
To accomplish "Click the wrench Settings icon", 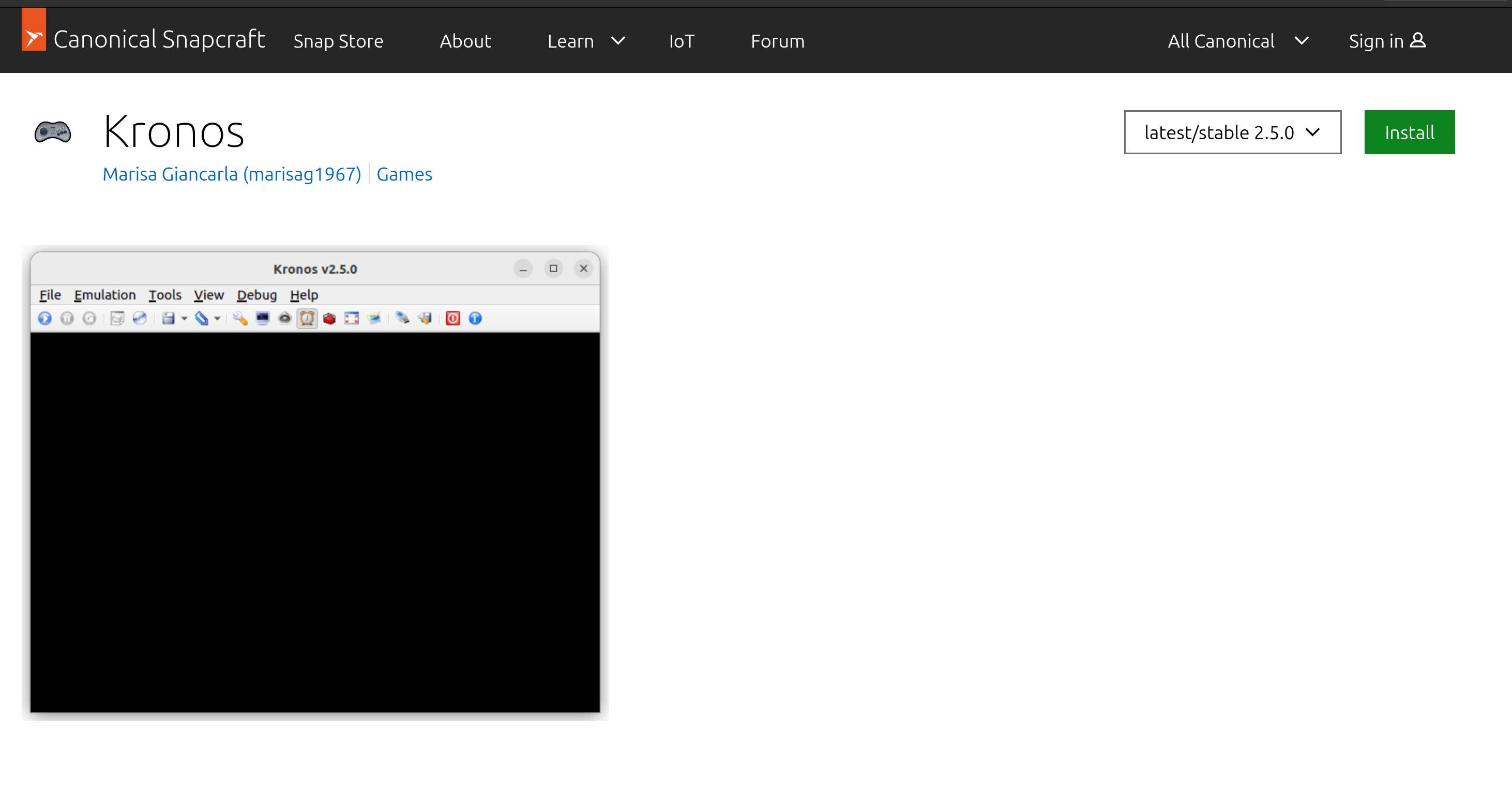I will [x=240, y=318].
